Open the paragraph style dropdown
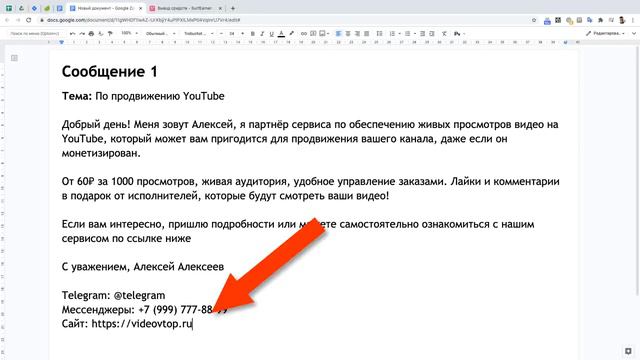 point(160,33)
